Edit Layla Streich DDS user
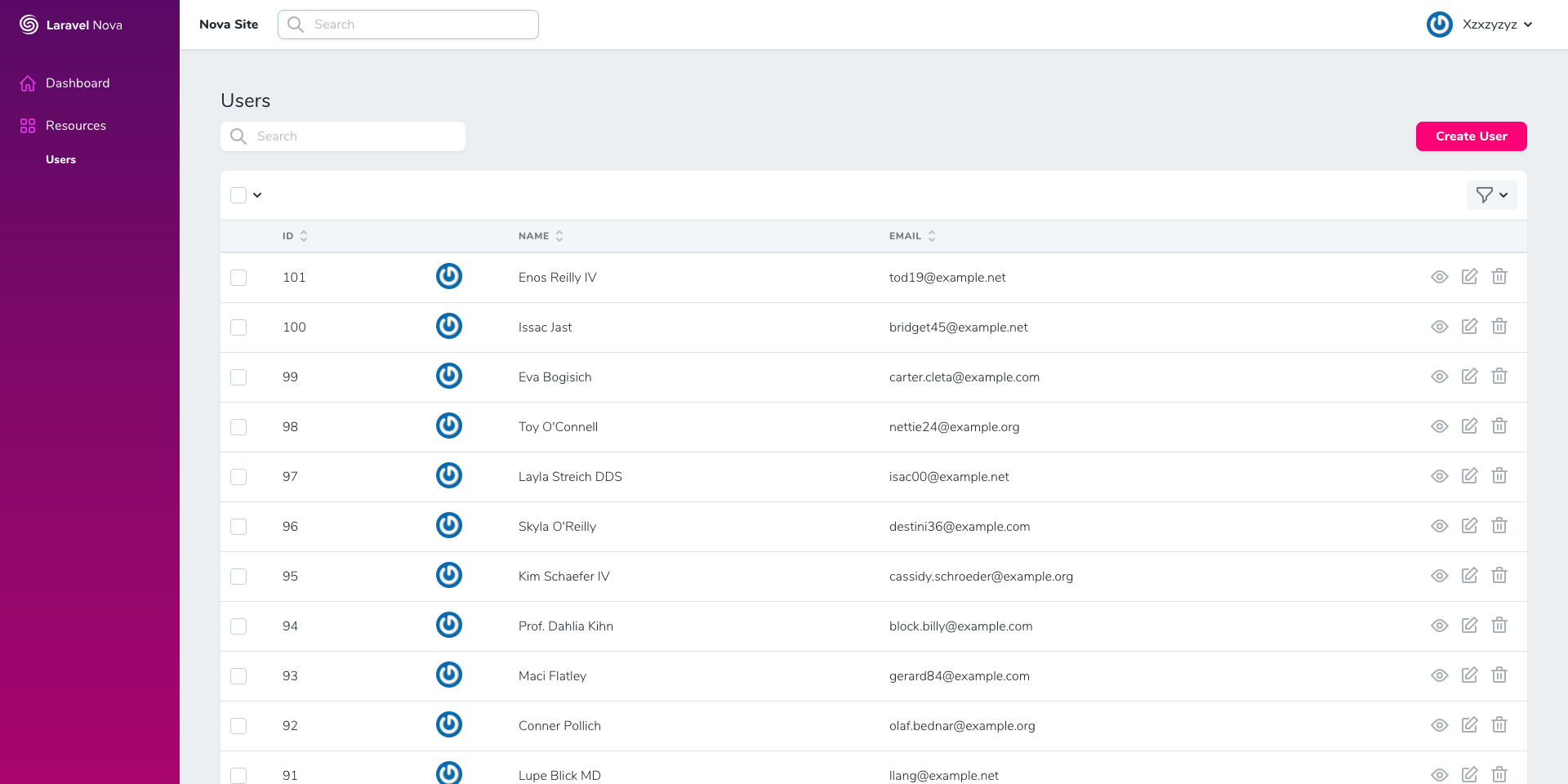 tap(1469, 475)
